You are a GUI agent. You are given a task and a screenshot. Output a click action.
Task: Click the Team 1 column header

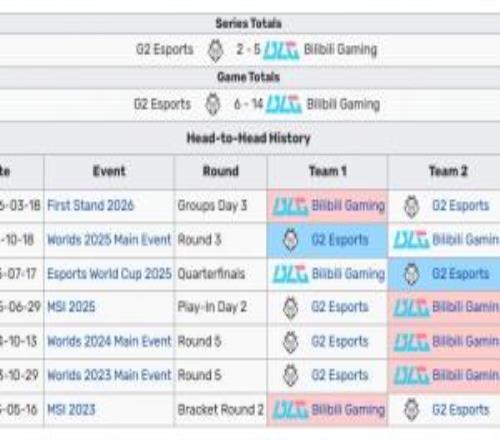[x=328, y=171]
